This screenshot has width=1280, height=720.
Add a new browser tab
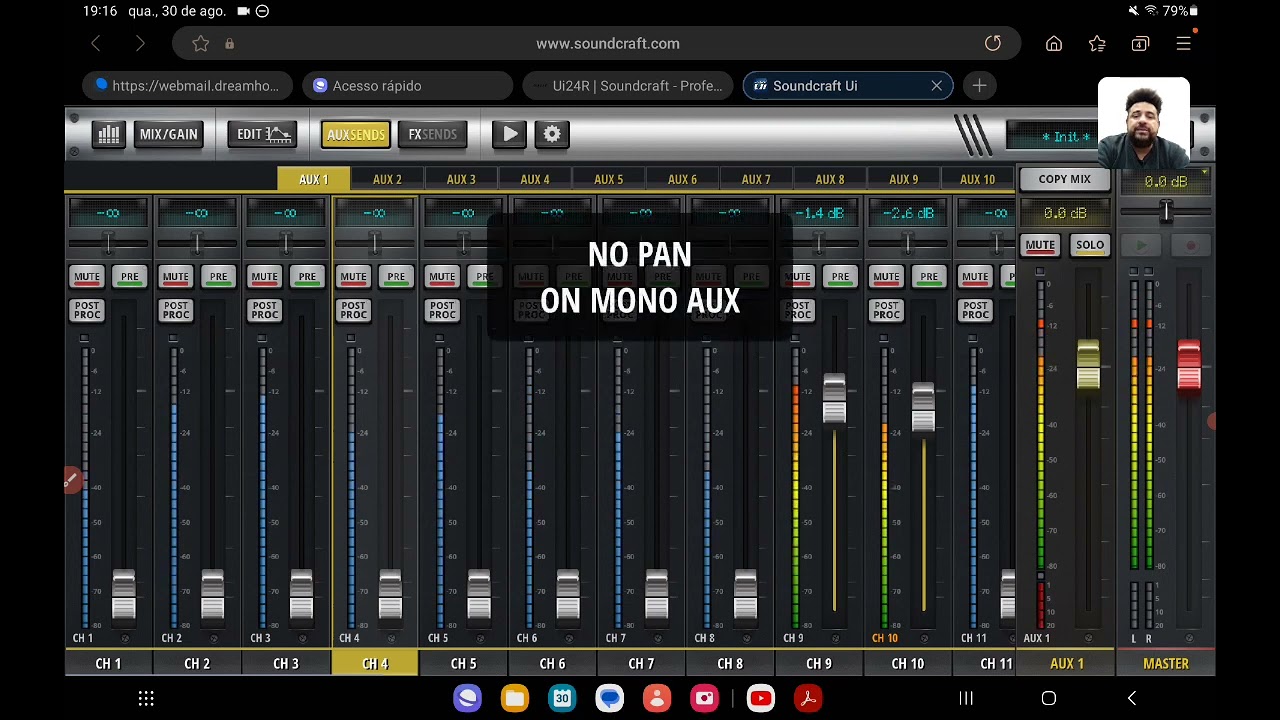click(979, 86)
